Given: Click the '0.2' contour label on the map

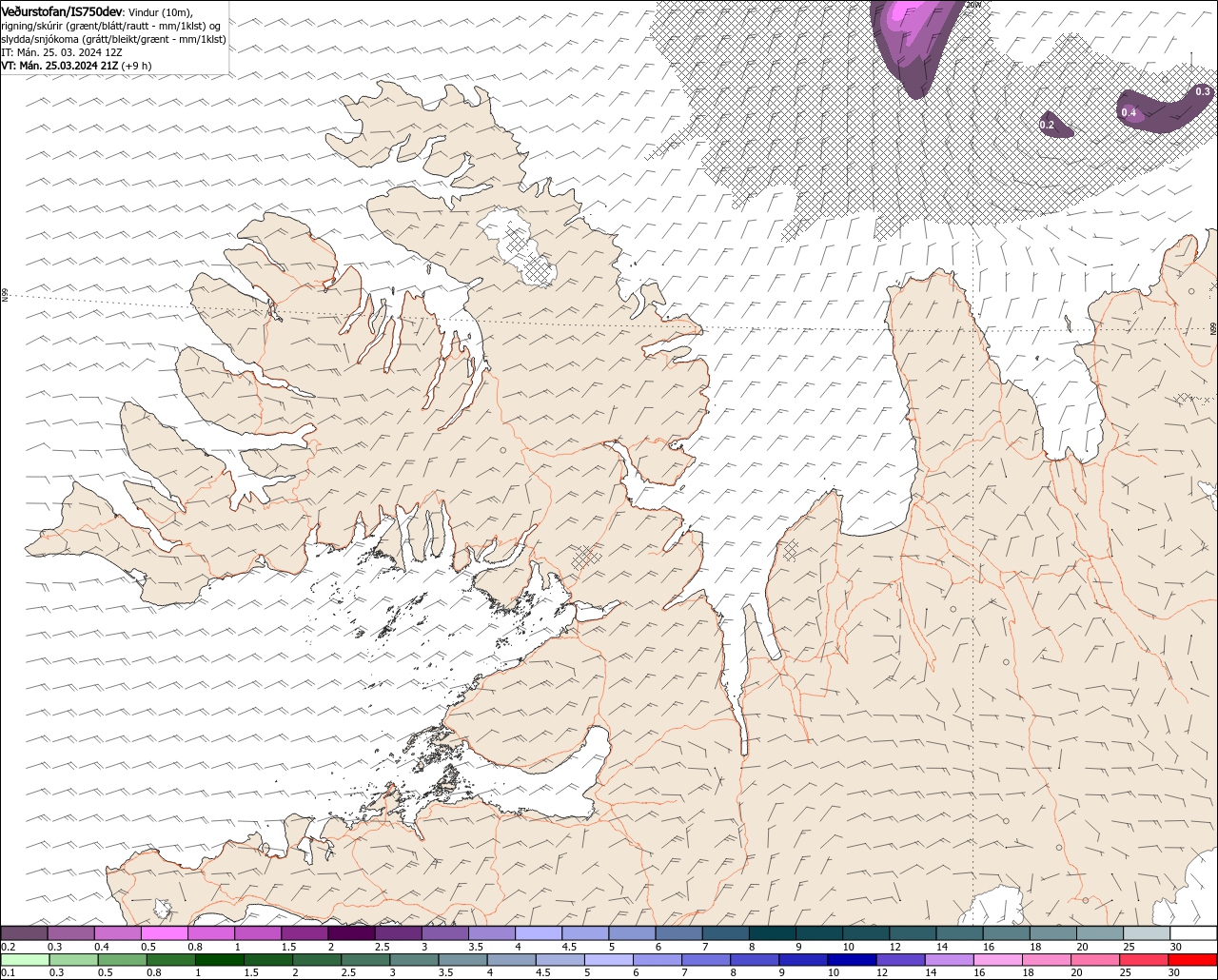Looking at the screenshot, I should (x=1048, y=126).
